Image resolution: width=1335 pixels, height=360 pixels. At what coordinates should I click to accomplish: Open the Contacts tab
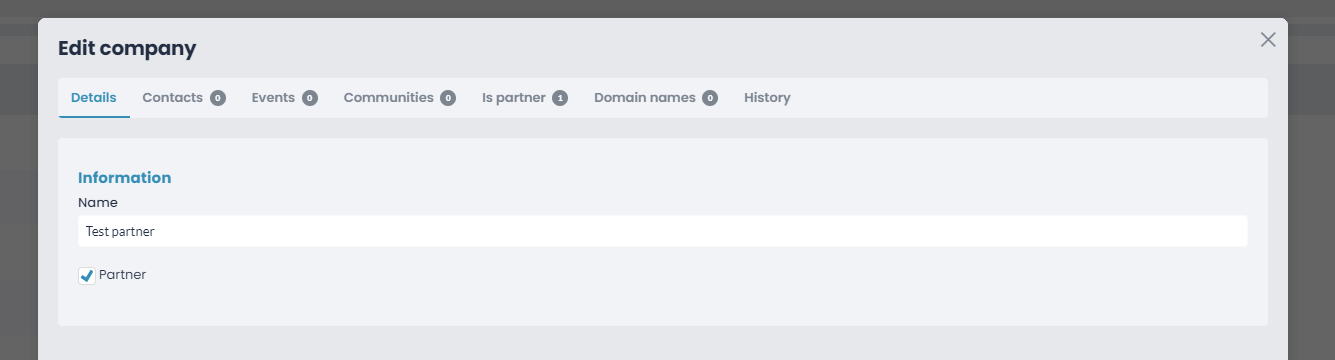184,98
